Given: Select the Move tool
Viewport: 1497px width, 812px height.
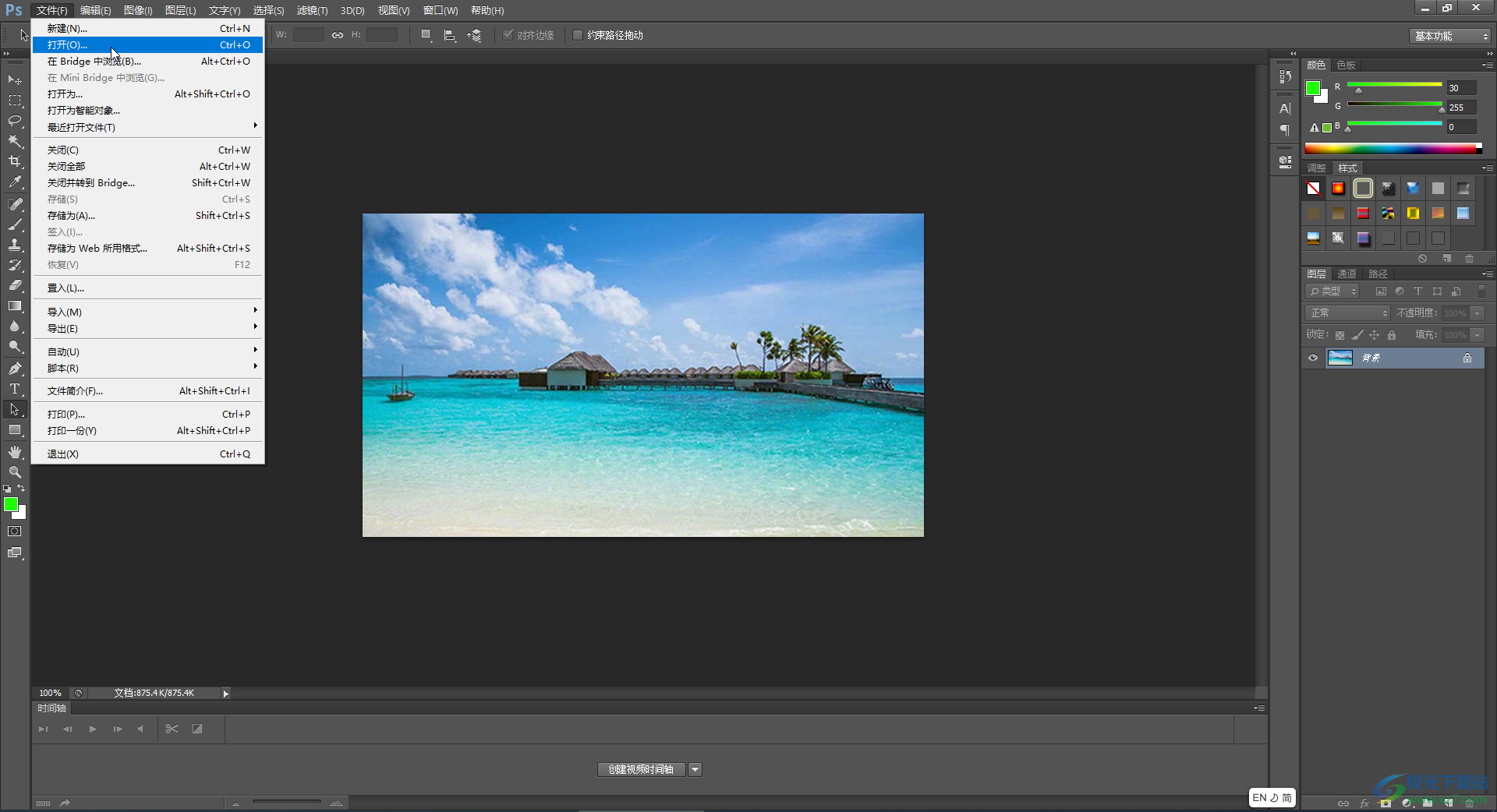Looking at the screenshot, I should 15,79.
